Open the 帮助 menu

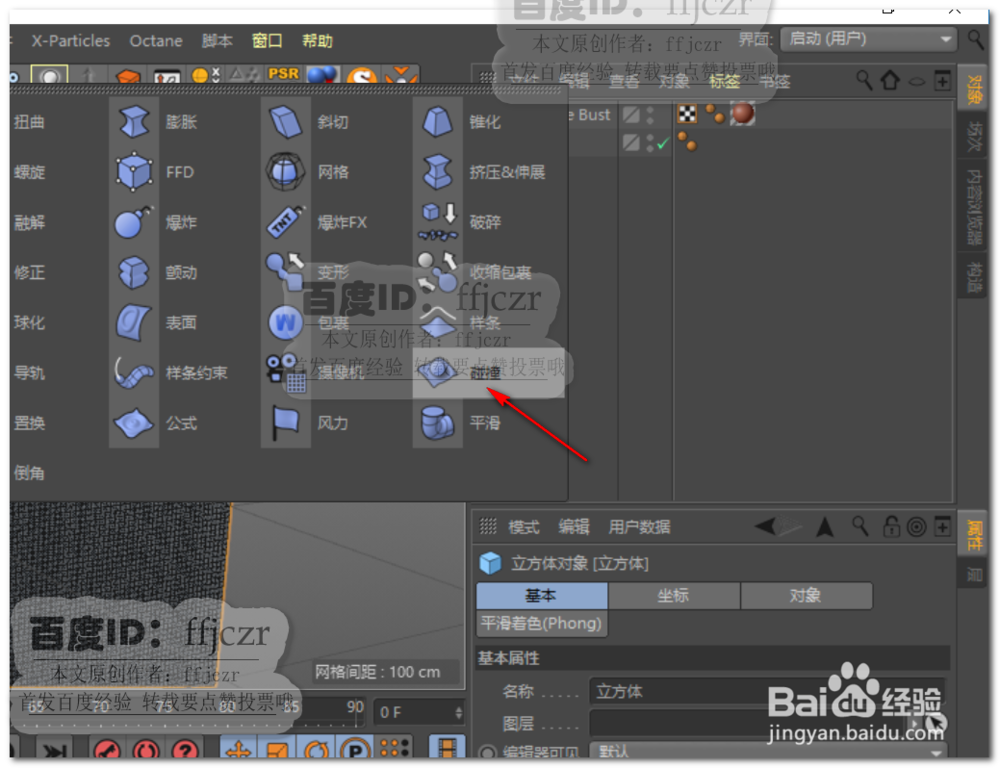click(x=317, y=41)
